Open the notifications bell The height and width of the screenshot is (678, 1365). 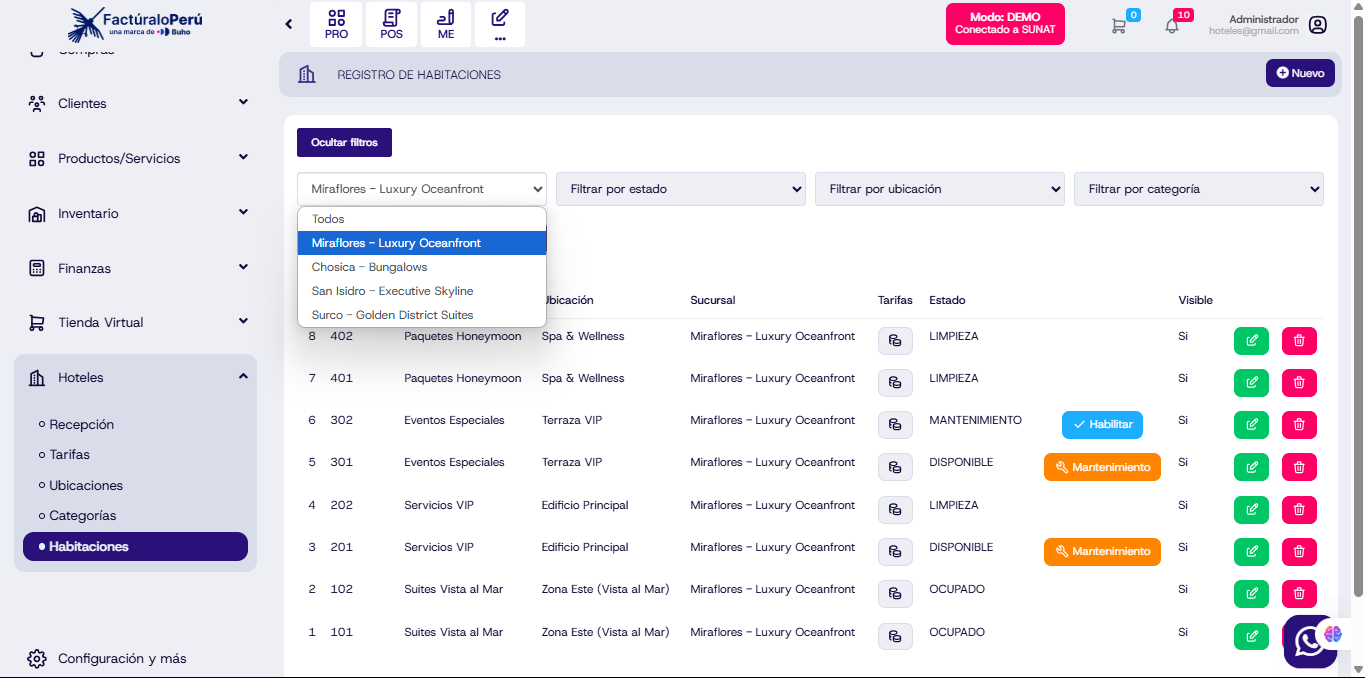pyautogui.click(x=1172, y=26)
